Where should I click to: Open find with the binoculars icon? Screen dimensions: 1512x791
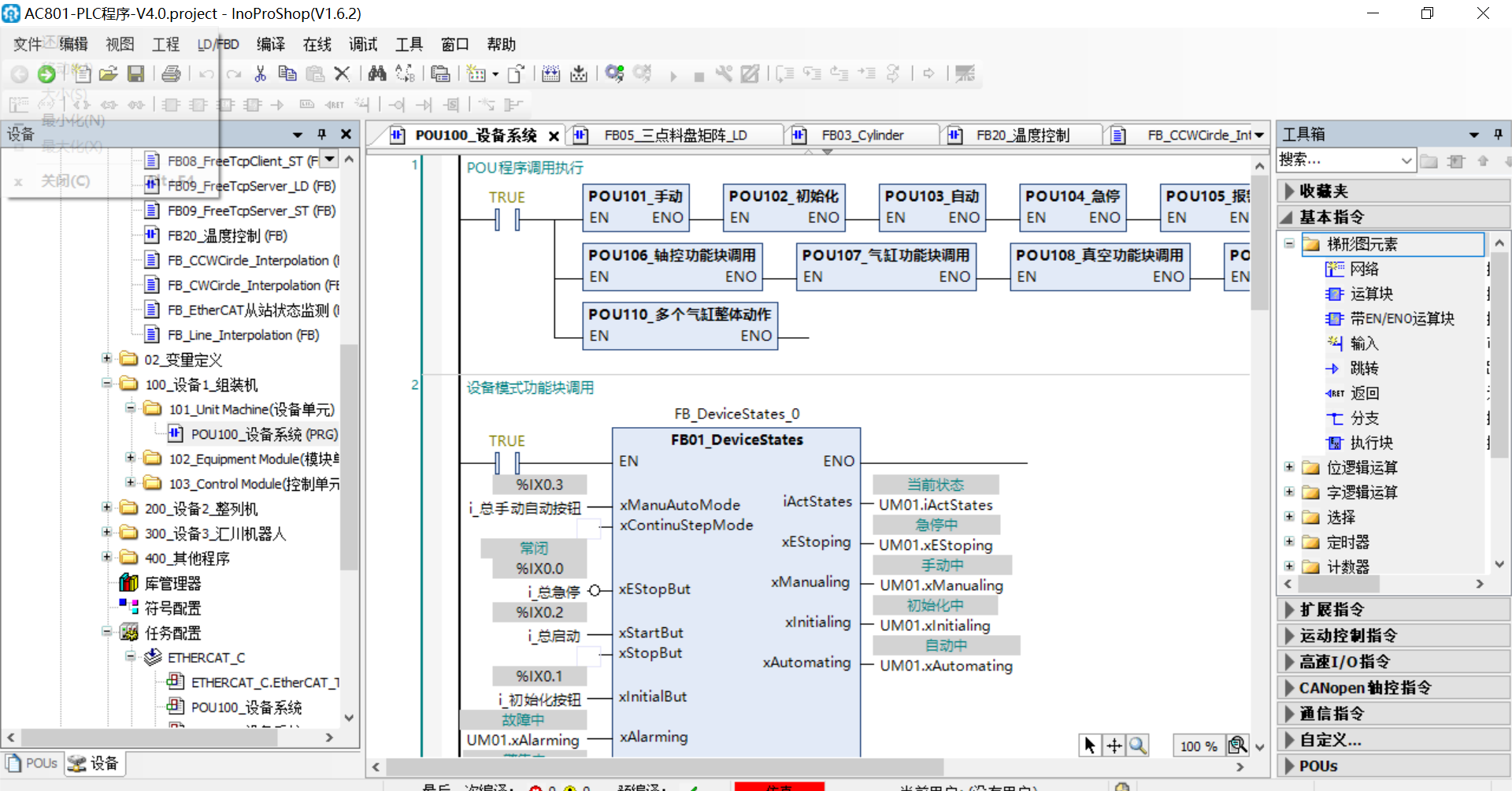click(377, 74)
